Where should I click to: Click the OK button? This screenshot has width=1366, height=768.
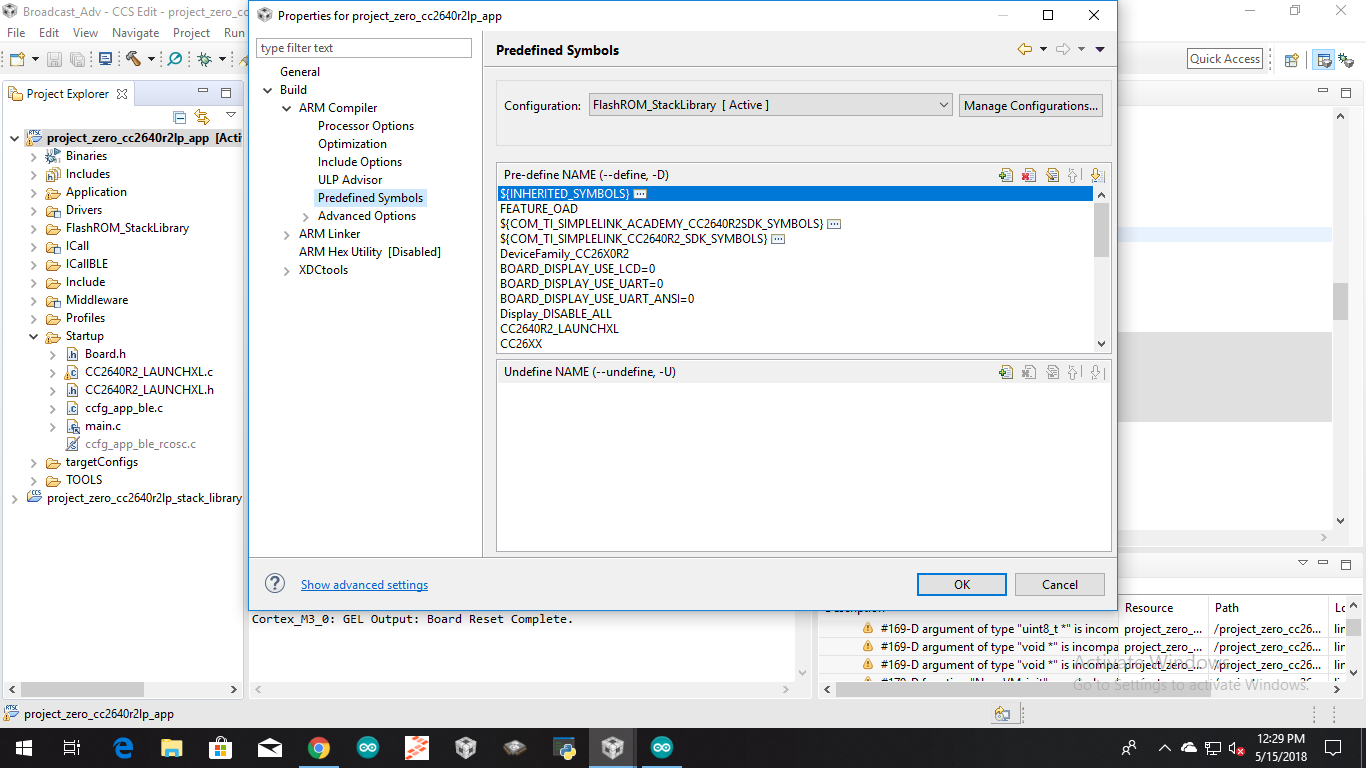click(962, 585)
